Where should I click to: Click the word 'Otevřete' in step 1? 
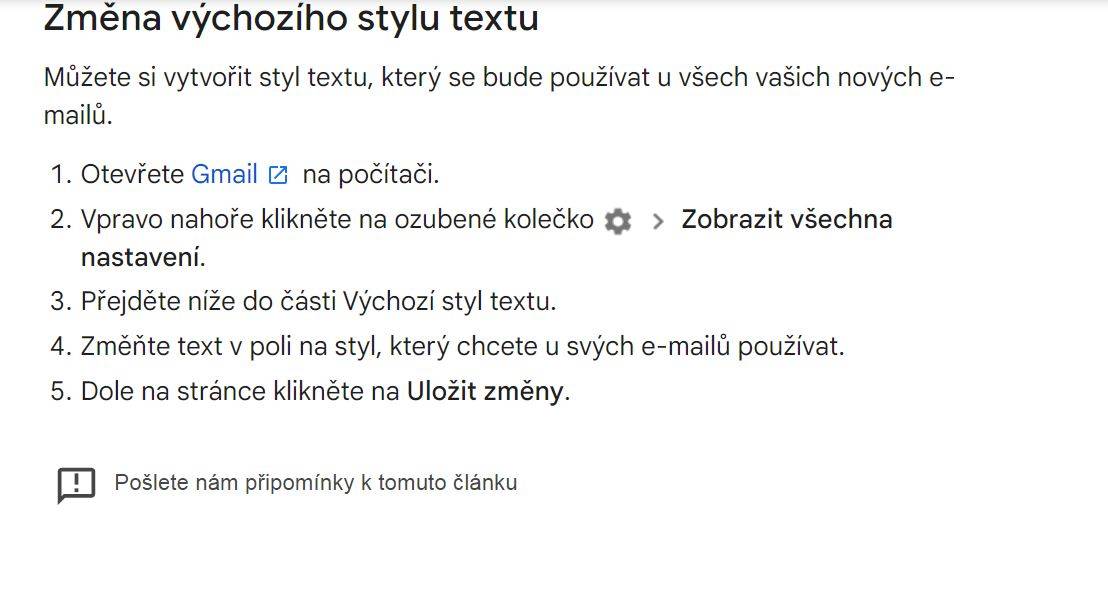coord(132,174)
